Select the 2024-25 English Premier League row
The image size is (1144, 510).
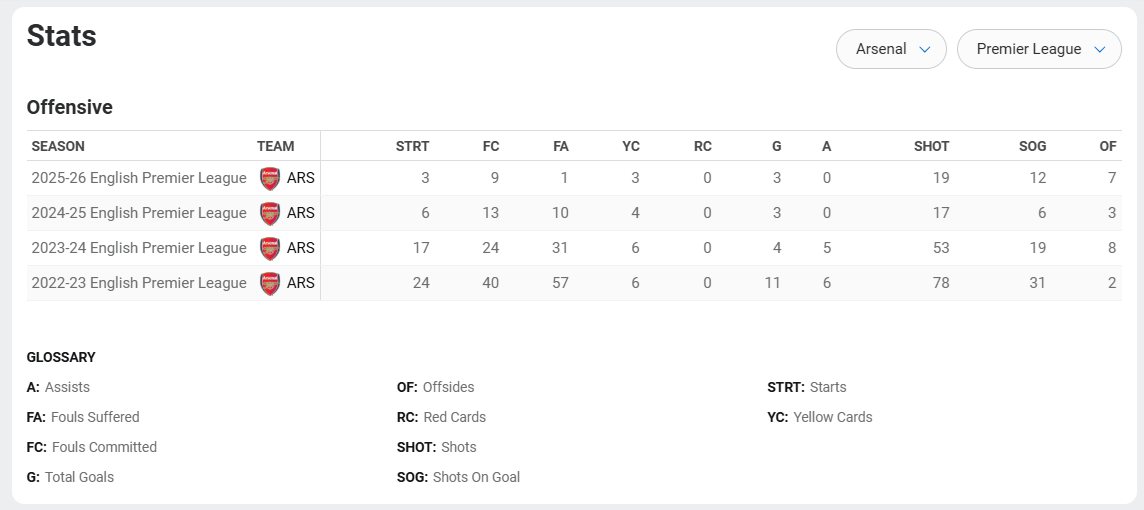(x=574, y=213)
